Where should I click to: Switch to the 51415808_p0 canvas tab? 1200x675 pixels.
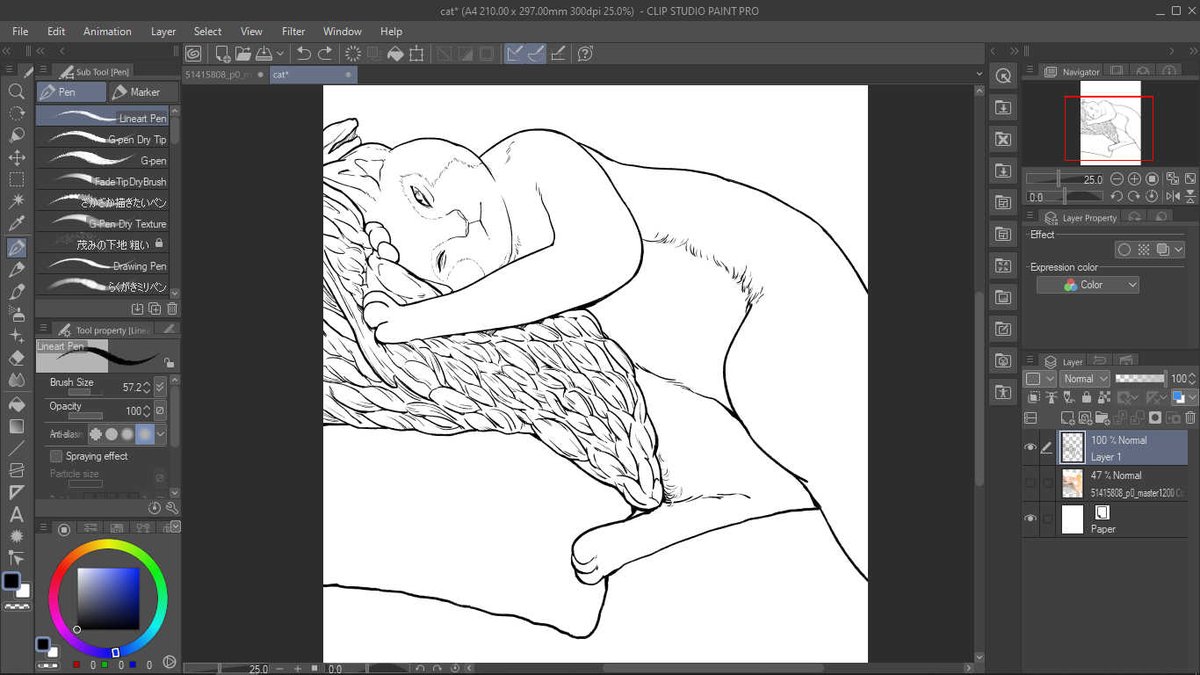224,74
